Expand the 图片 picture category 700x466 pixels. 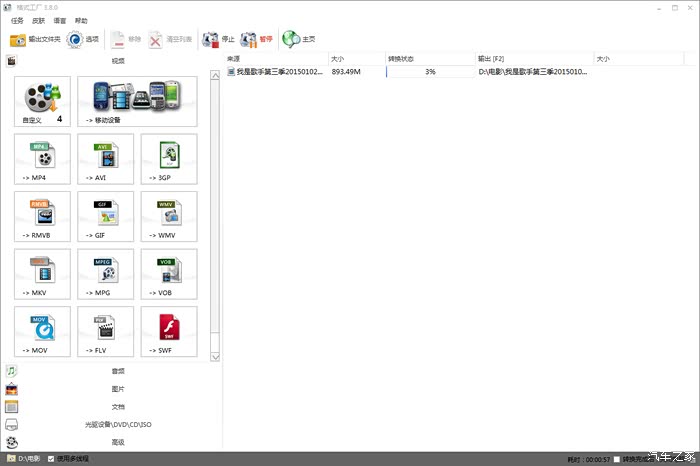pyautogui.click(x=117, y=389)
